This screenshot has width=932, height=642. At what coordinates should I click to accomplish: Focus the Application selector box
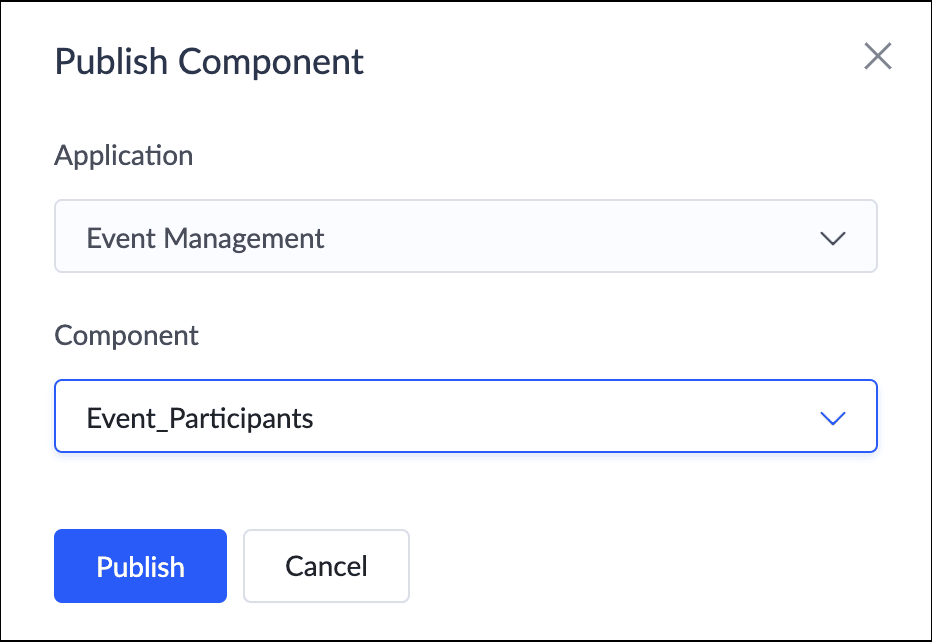pos(465,237)
